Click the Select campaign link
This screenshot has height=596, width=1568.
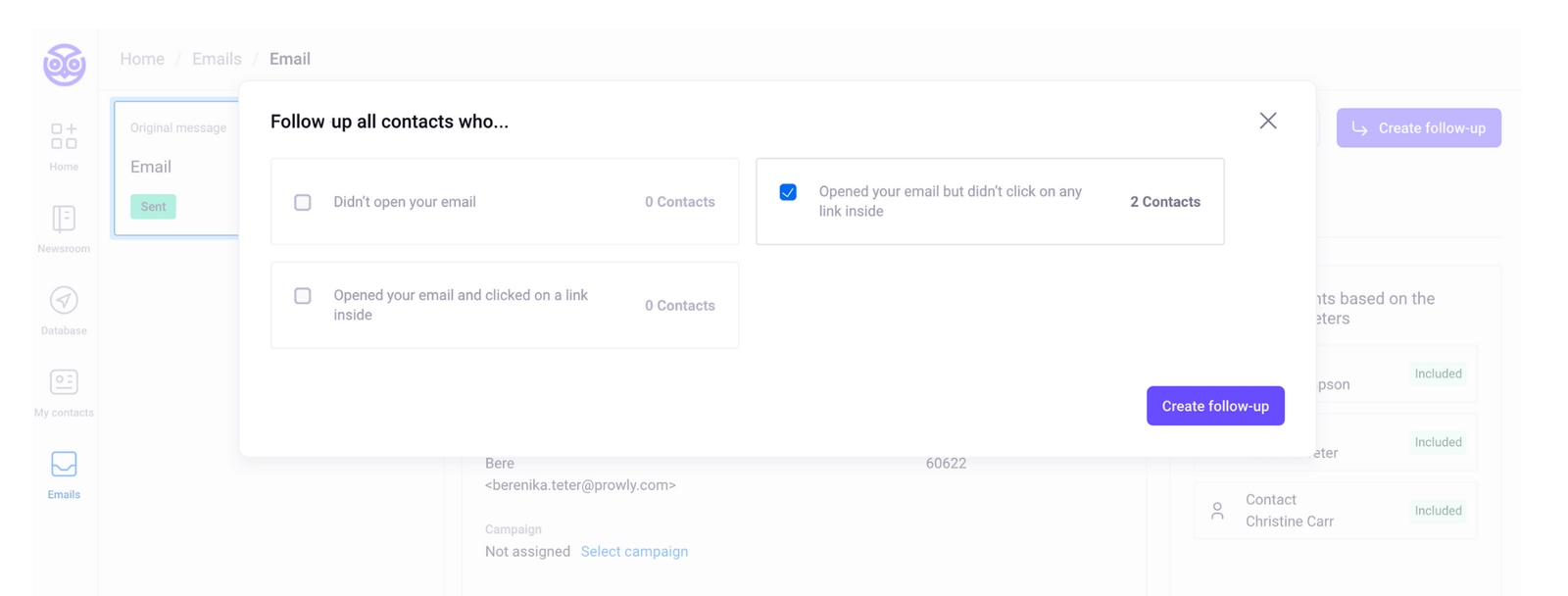(634, 552)
